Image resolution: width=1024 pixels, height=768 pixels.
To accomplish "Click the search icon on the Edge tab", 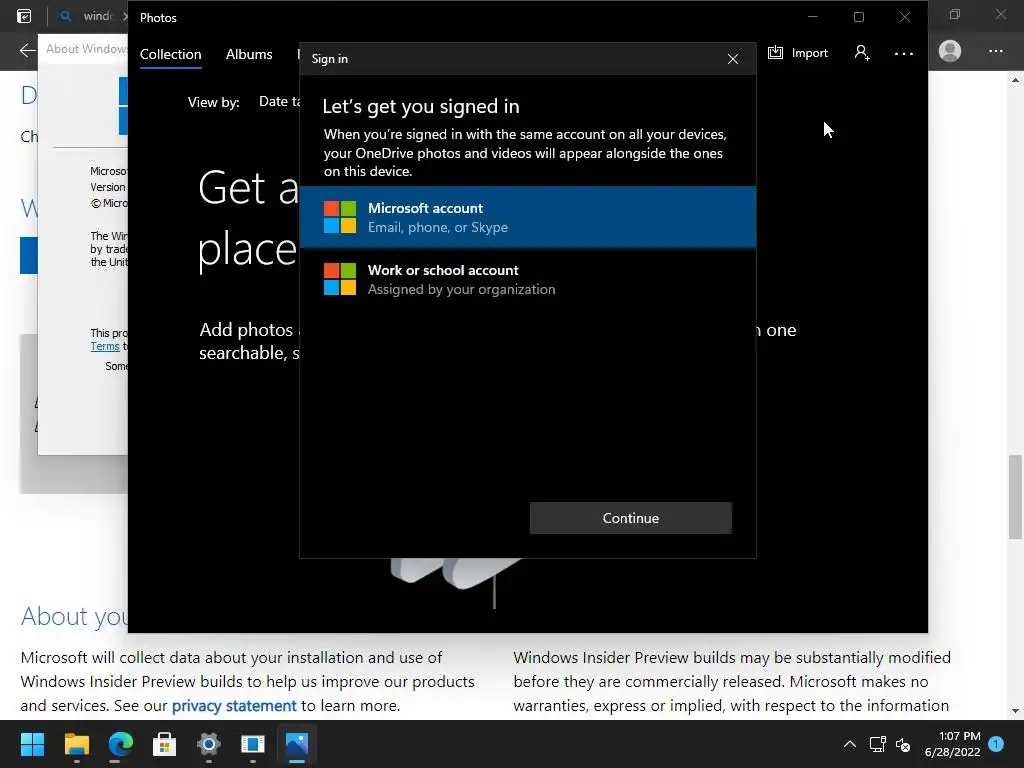I will 65,16.
